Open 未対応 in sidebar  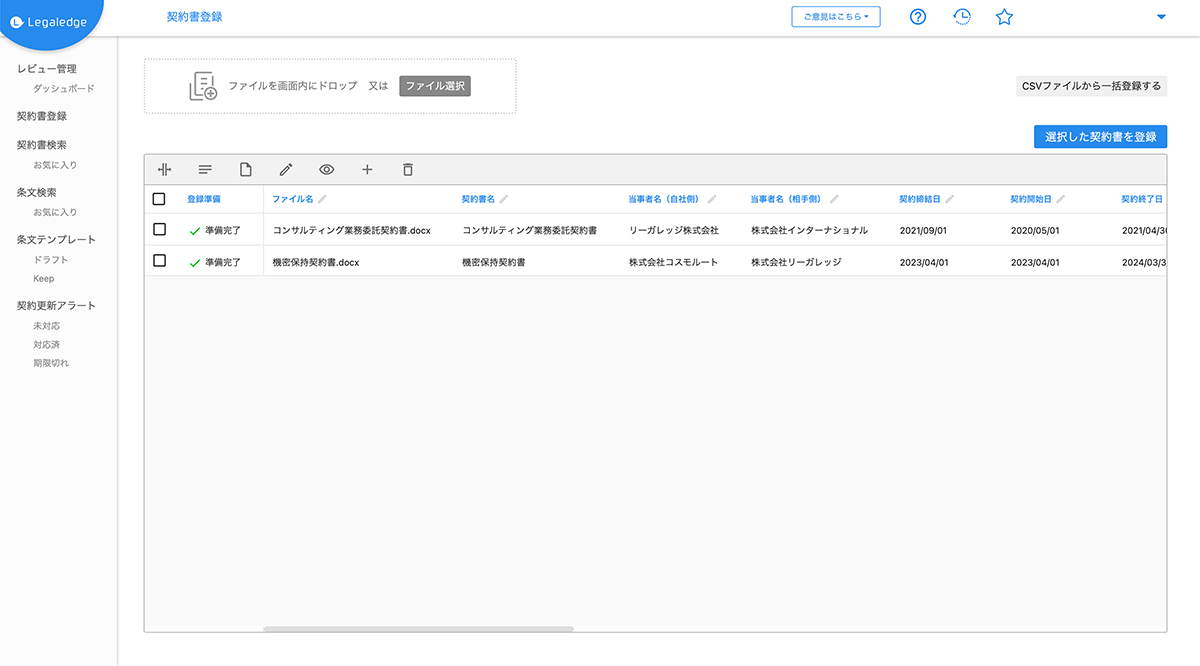pyautogui.click(x=47, y=326)
